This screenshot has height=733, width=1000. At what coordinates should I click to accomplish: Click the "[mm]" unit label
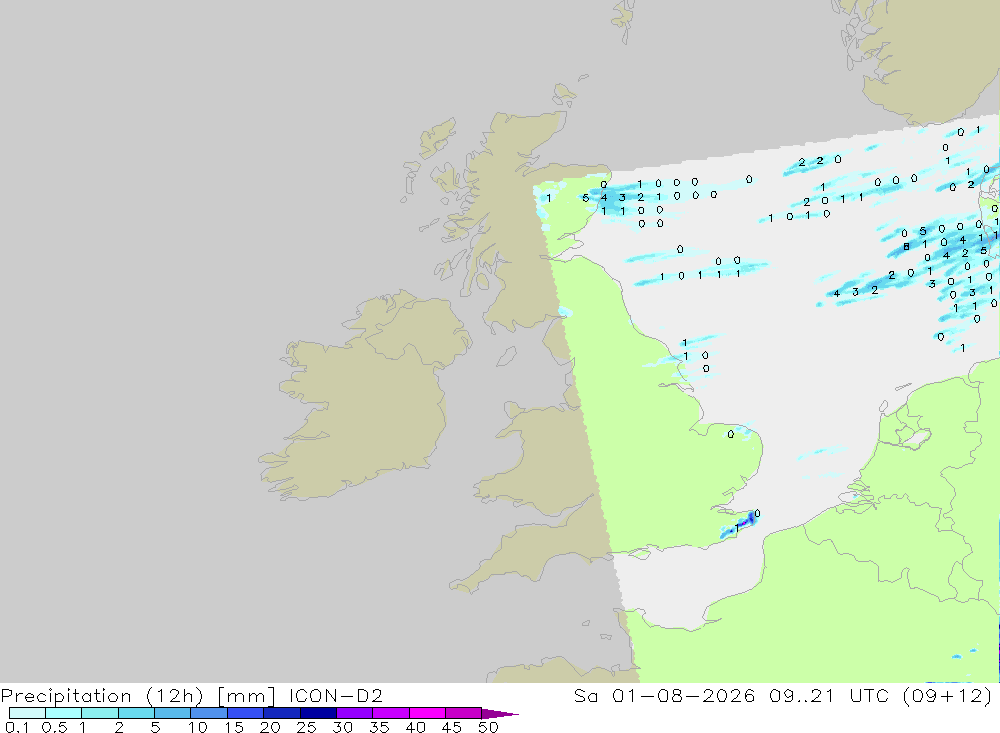pos(246,696)
